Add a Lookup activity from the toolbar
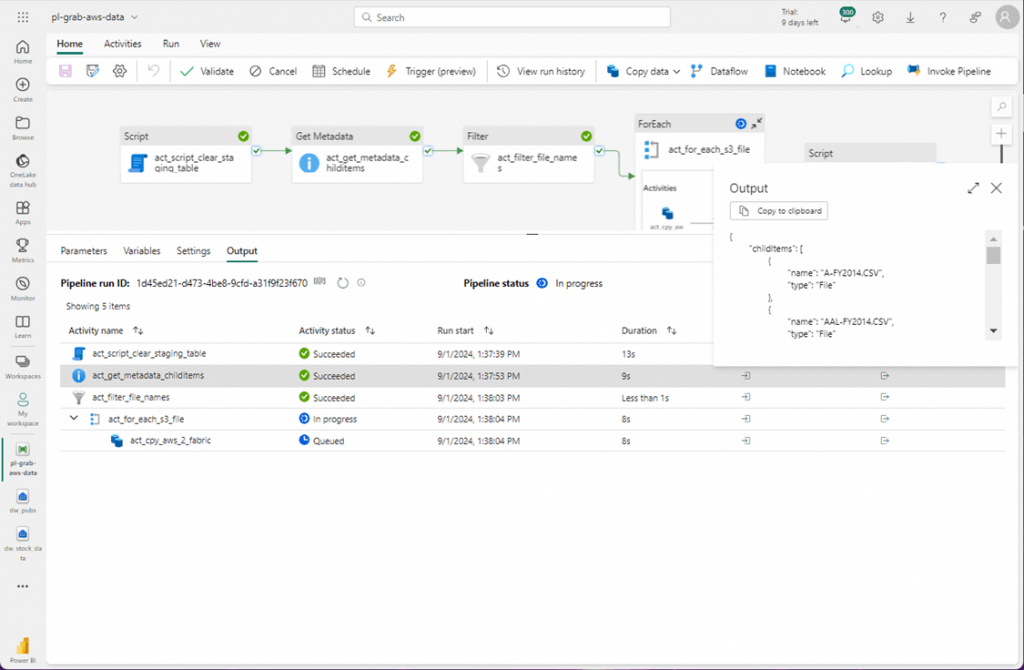This screenshot has width=1024, height=670. (866, 71)
